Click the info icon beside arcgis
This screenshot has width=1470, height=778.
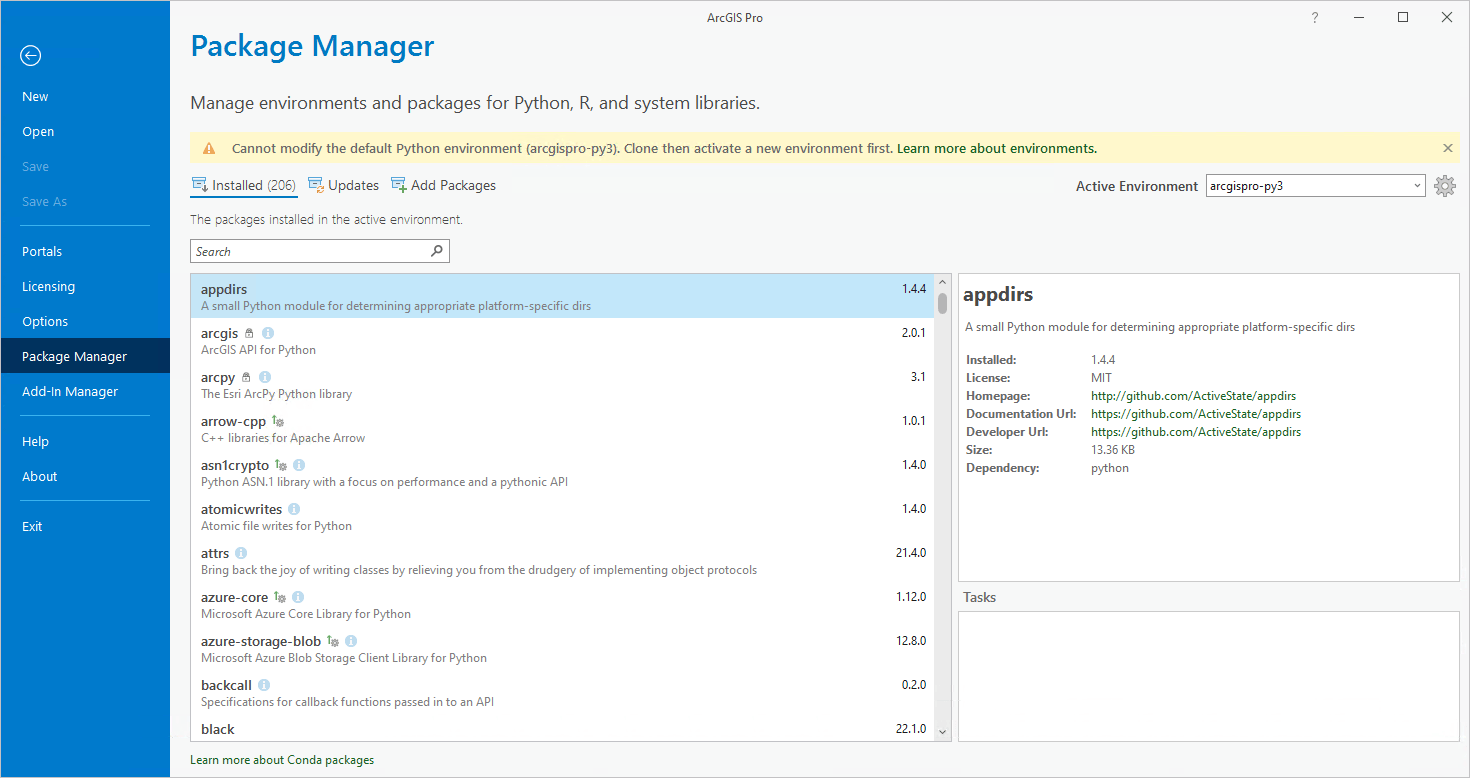[x=266, y=332]
